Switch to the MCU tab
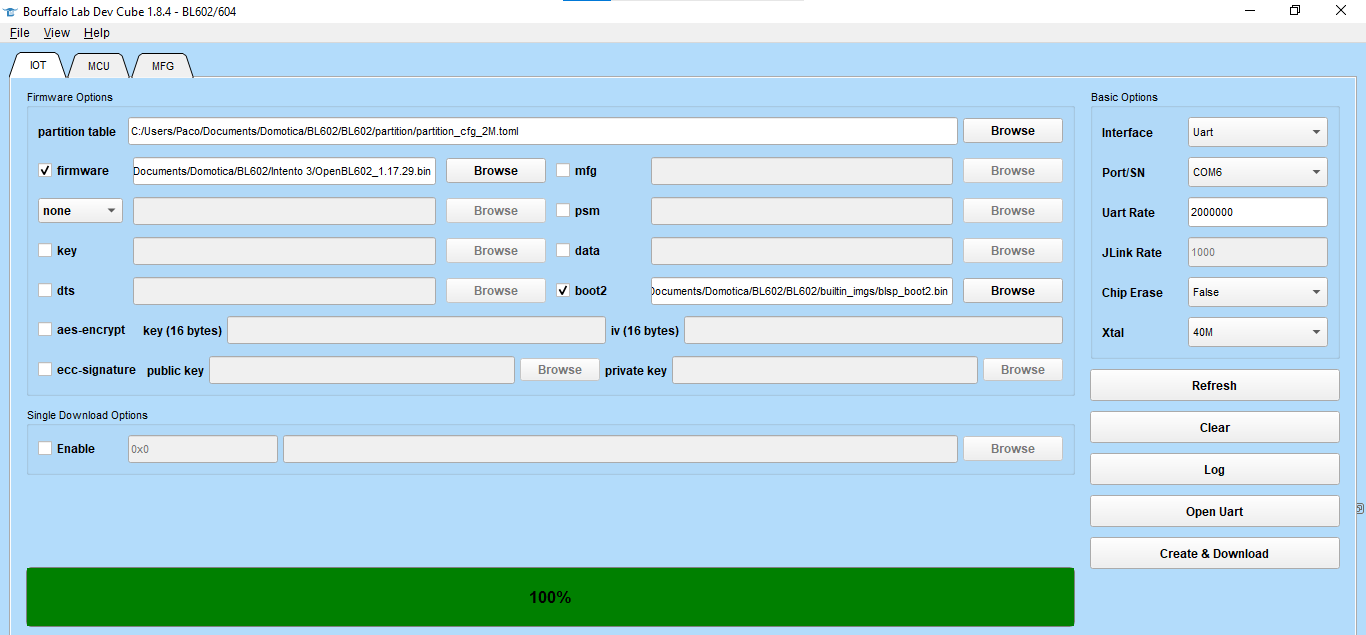Viewport: 1366px width, 635px height. [x=99, y=66]
